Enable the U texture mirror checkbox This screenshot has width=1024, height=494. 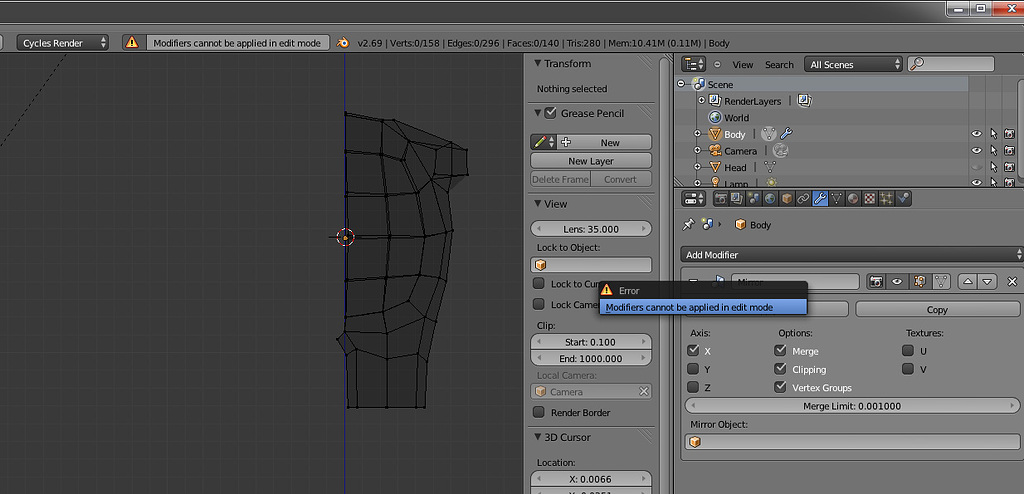pyautogui.click(x=908, y=350)
